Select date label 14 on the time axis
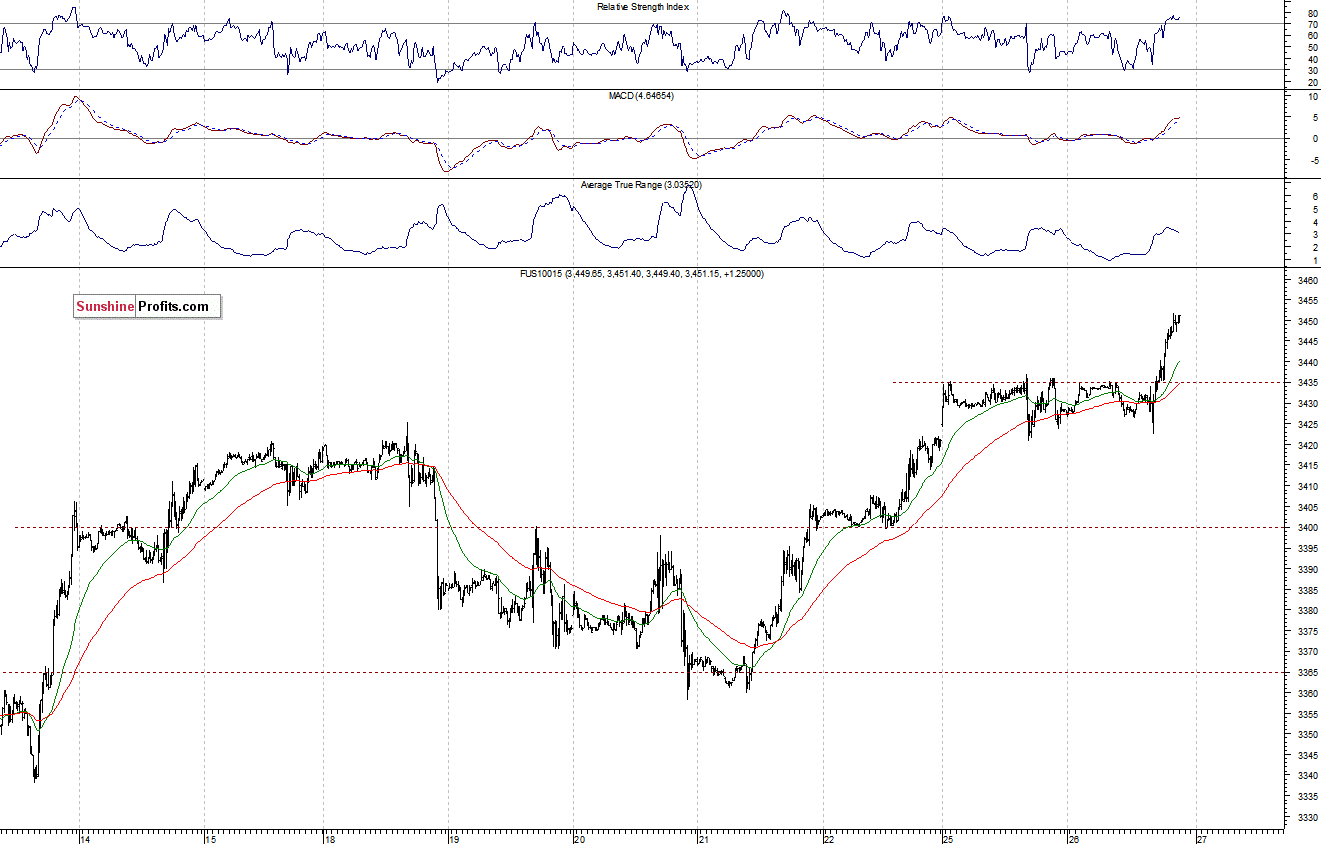Image resolution: width=1321 pixels, height=844 pixels. tap(85, 838)
